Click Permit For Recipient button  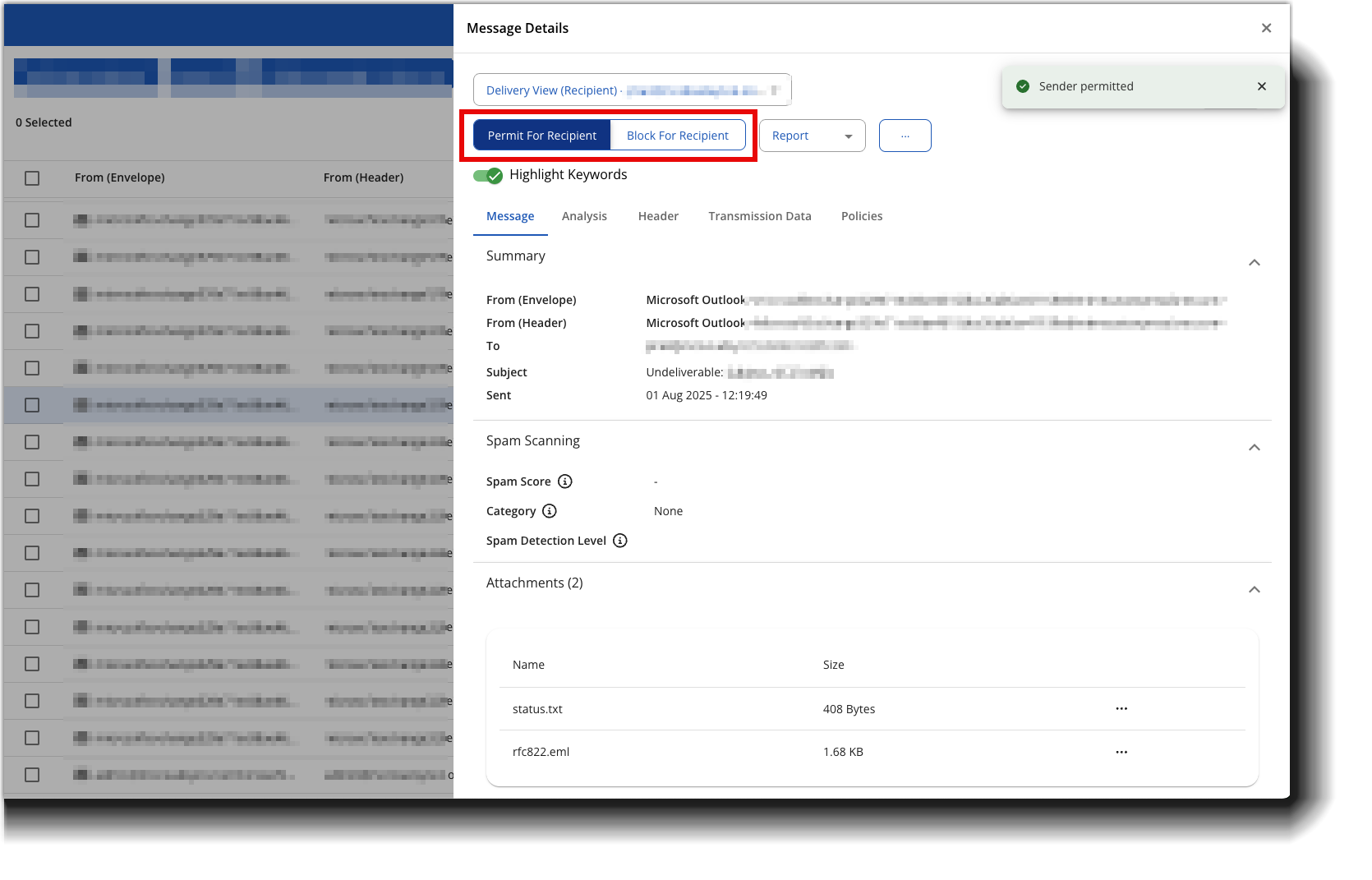542,136
